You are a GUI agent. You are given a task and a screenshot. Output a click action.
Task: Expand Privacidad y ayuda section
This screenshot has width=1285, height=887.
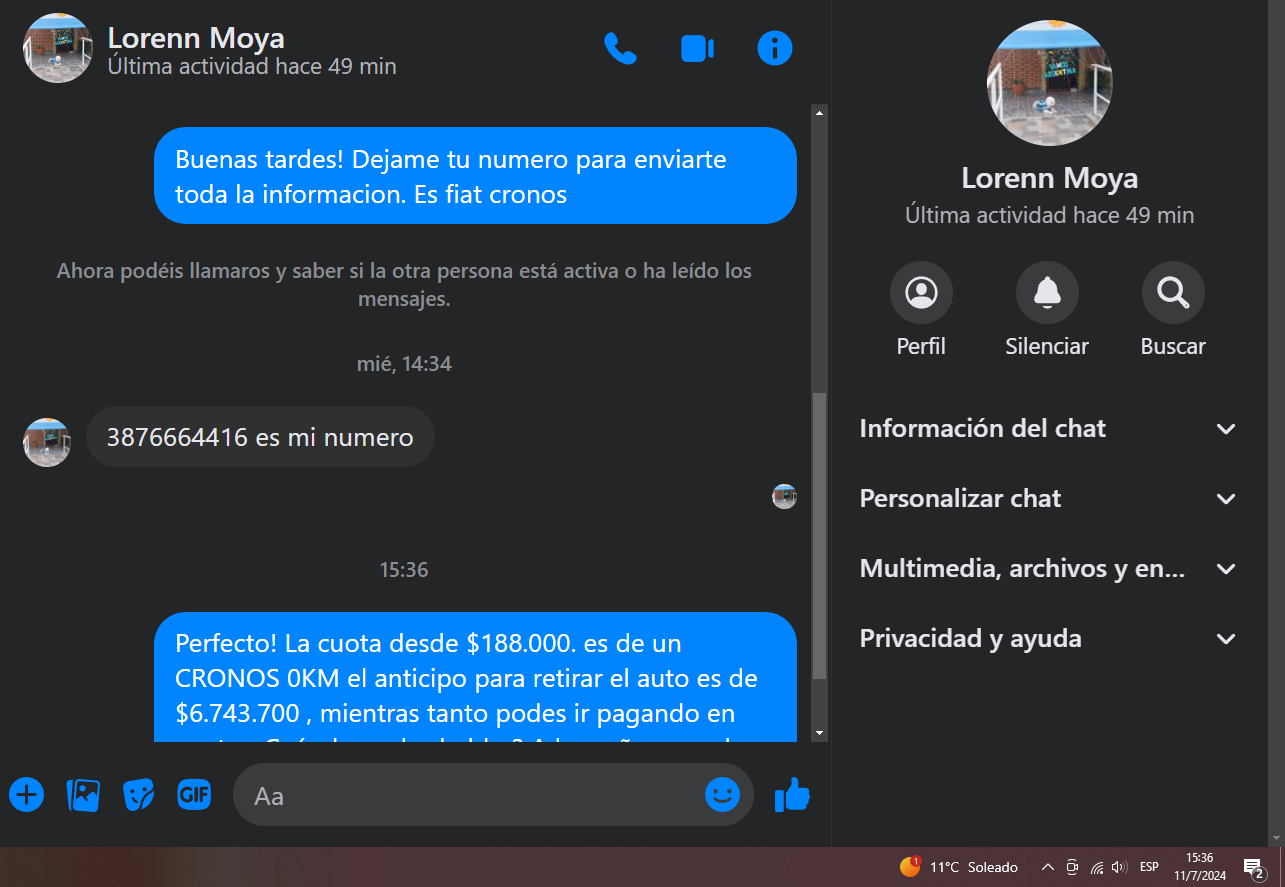1048,639
